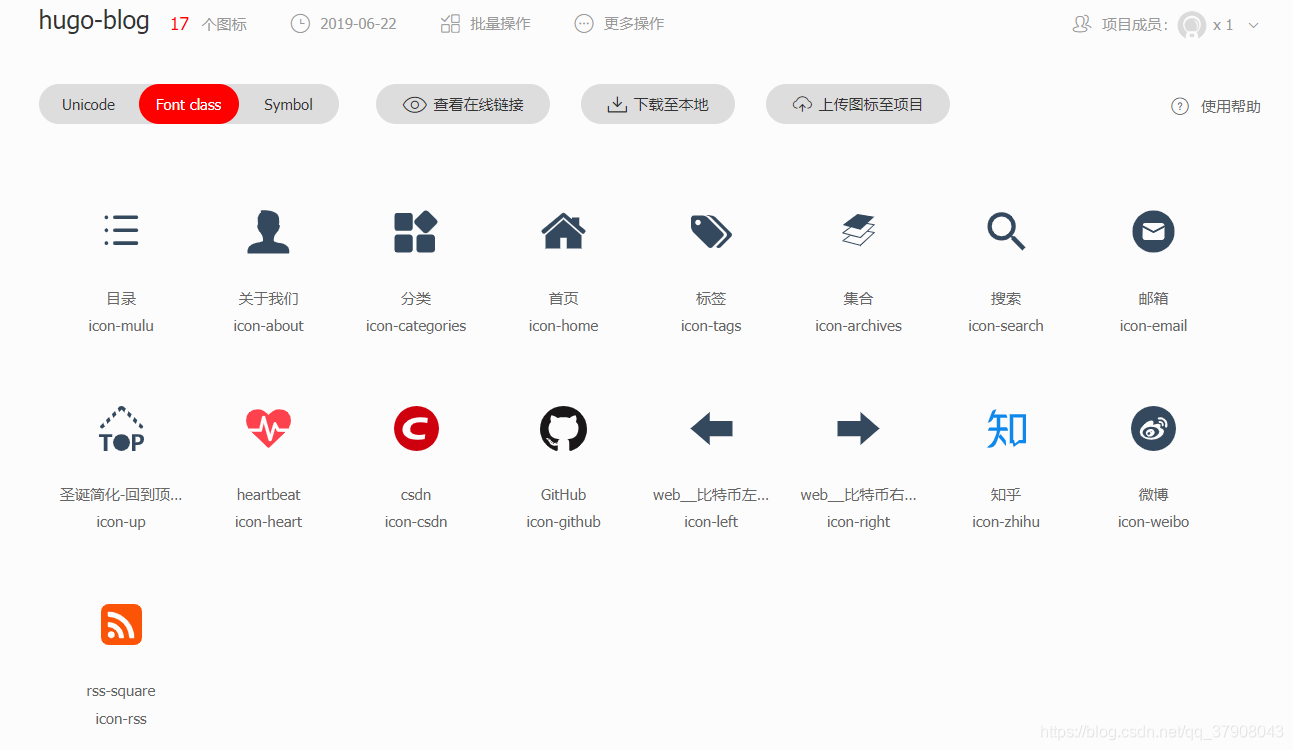Select the TOP back-to-top icon

[x=121, y=428]
